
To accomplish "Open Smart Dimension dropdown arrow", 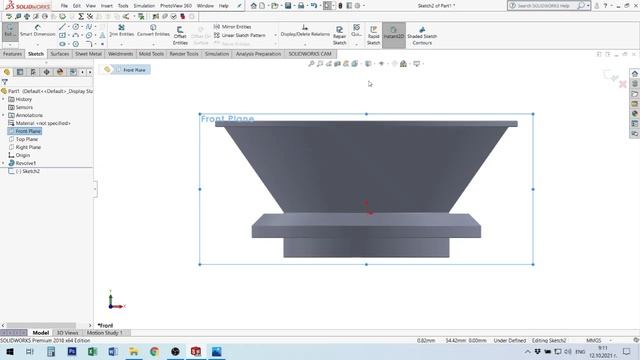I will [38, 44].
